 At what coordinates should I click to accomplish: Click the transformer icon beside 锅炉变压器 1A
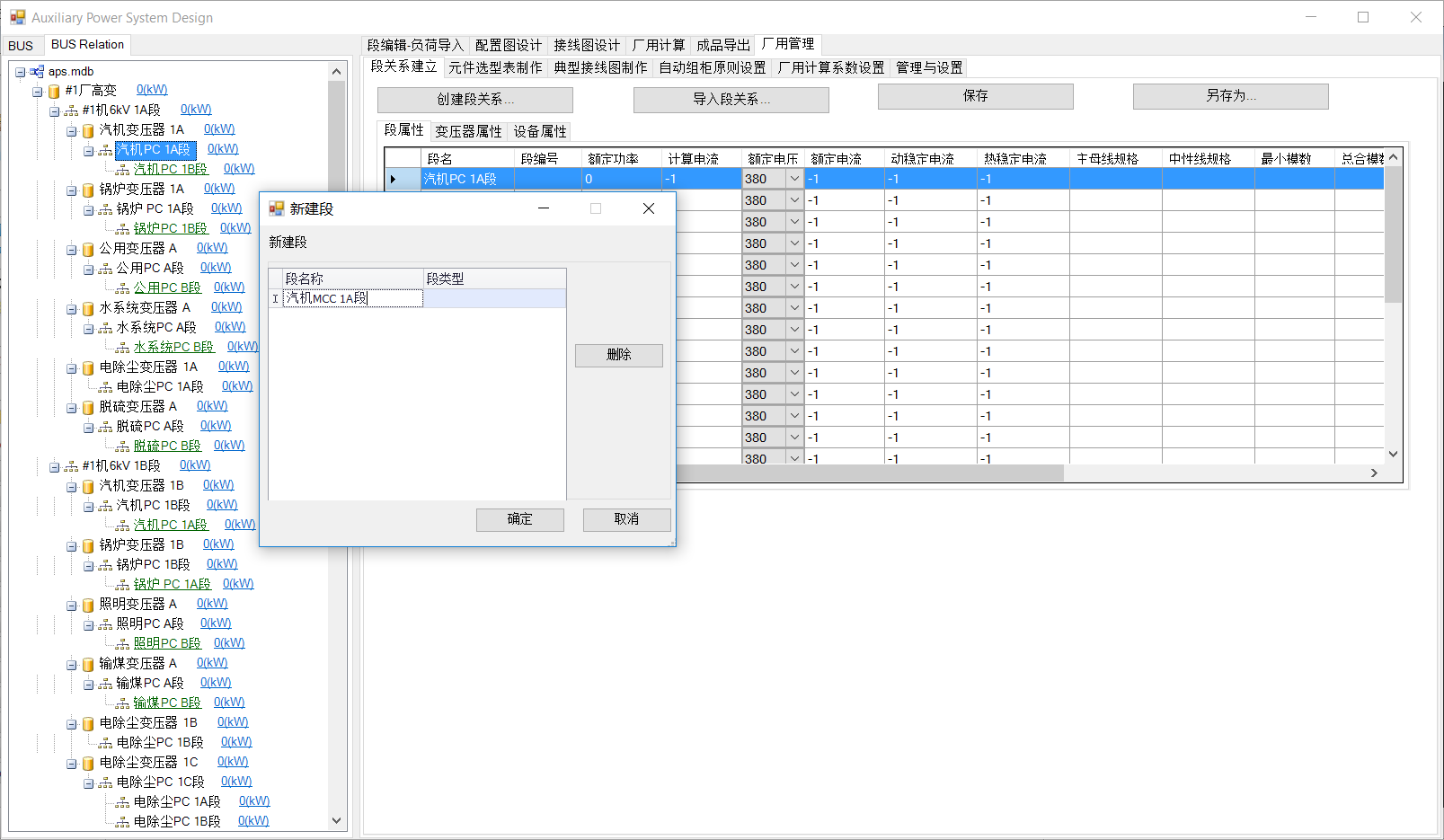click(x=88, y=190)
